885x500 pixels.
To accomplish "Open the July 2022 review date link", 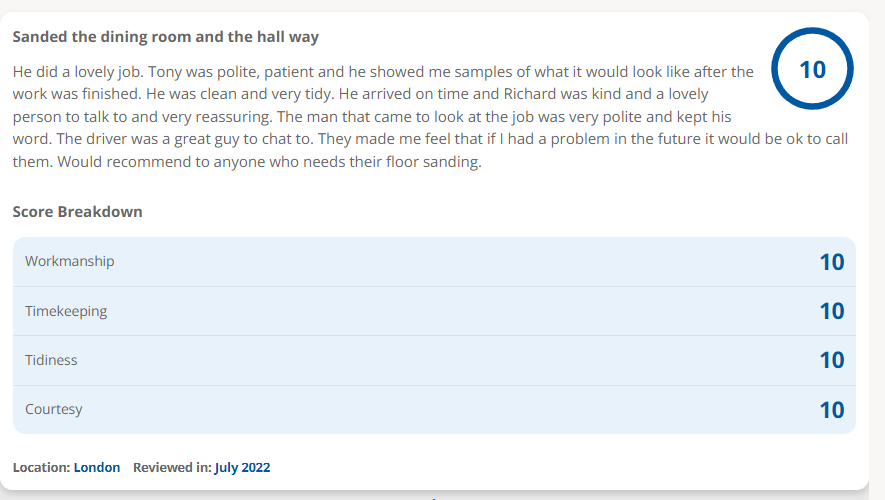I will (242, 467).
